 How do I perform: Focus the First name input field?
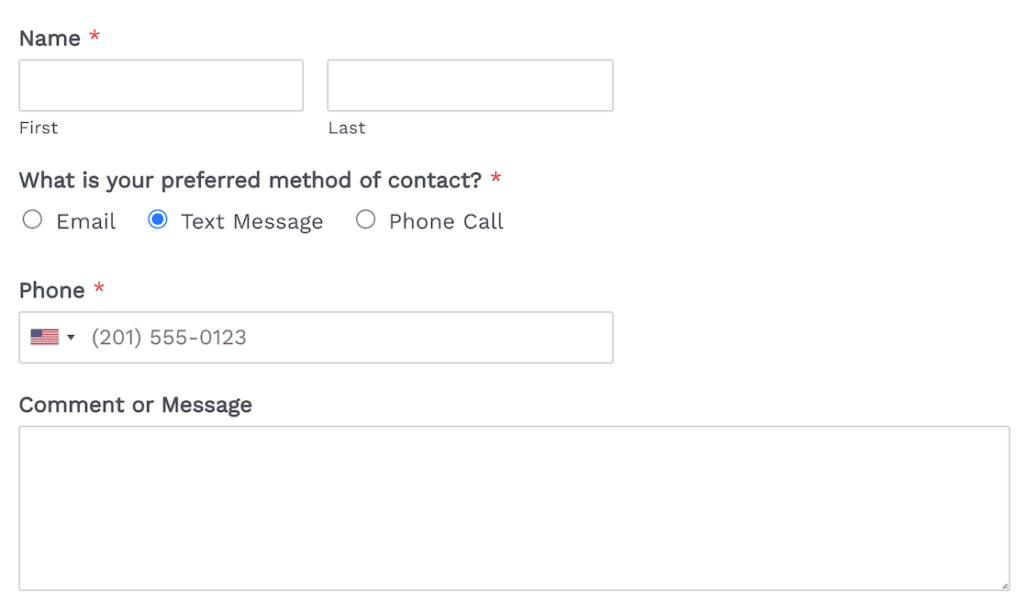pos(161,85)
